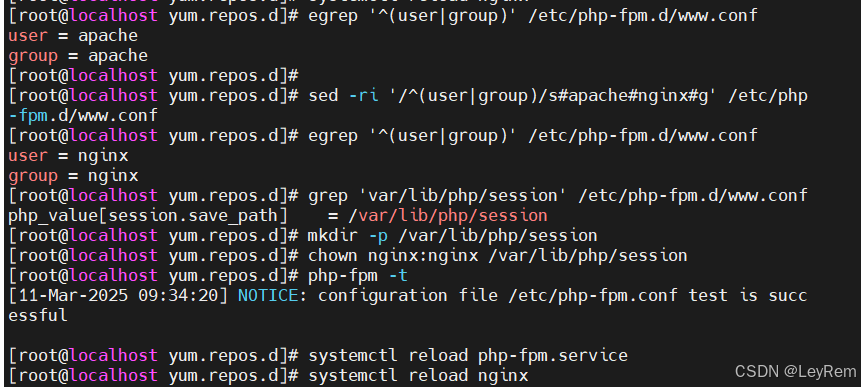This screenshot has height=387, width=861.
Task: Click the empty prompt line after group = apache
Action: (x=153, y=76)
